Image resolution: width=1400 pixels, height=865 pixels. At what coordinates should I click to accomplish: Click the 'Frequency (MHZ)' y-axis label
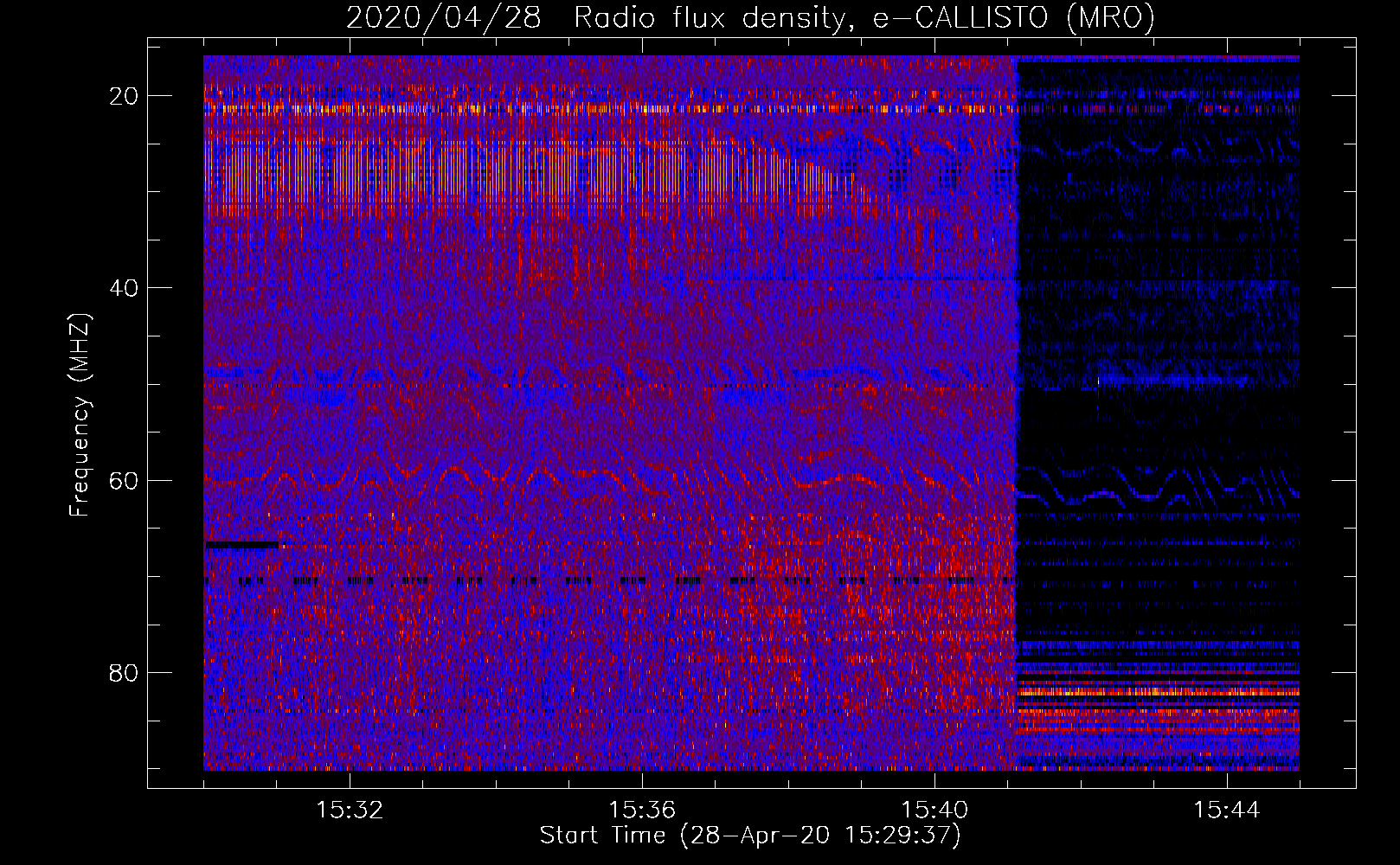tap(80, 415)
